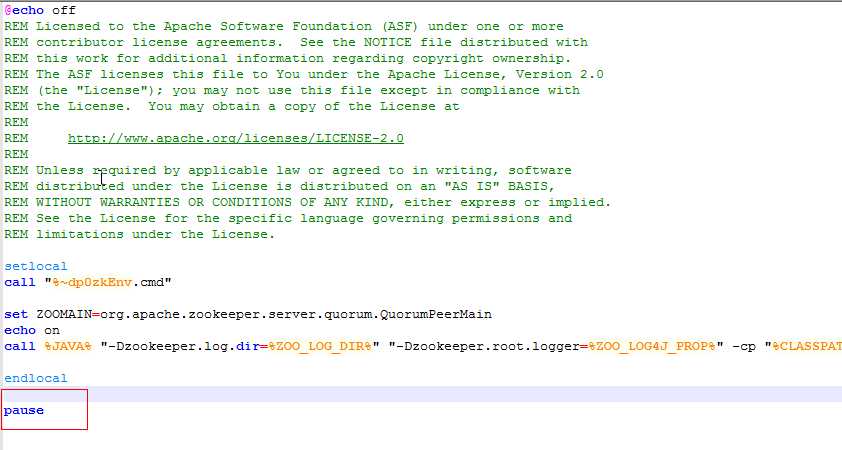The image size is (842, 450).
Task: Click the 'echo on' line
Action: 32,330
